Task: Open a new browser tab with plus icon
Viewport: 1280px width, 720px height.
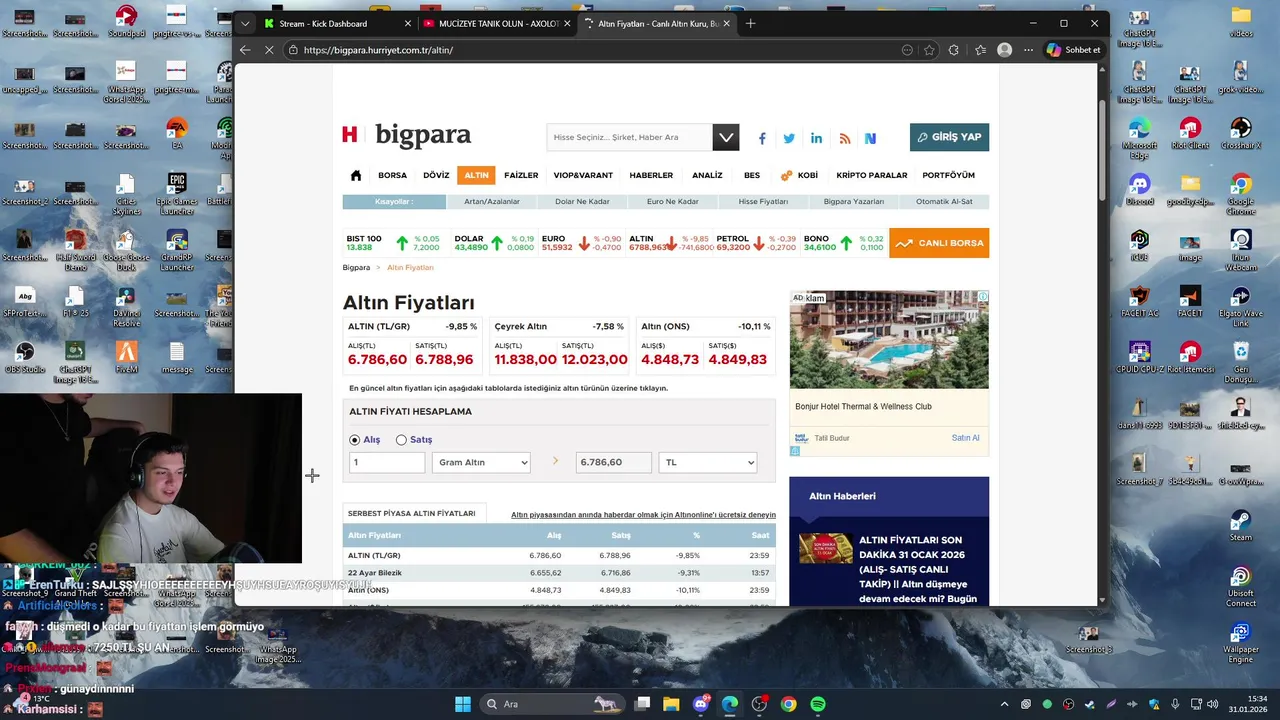Action: [751, 23]
